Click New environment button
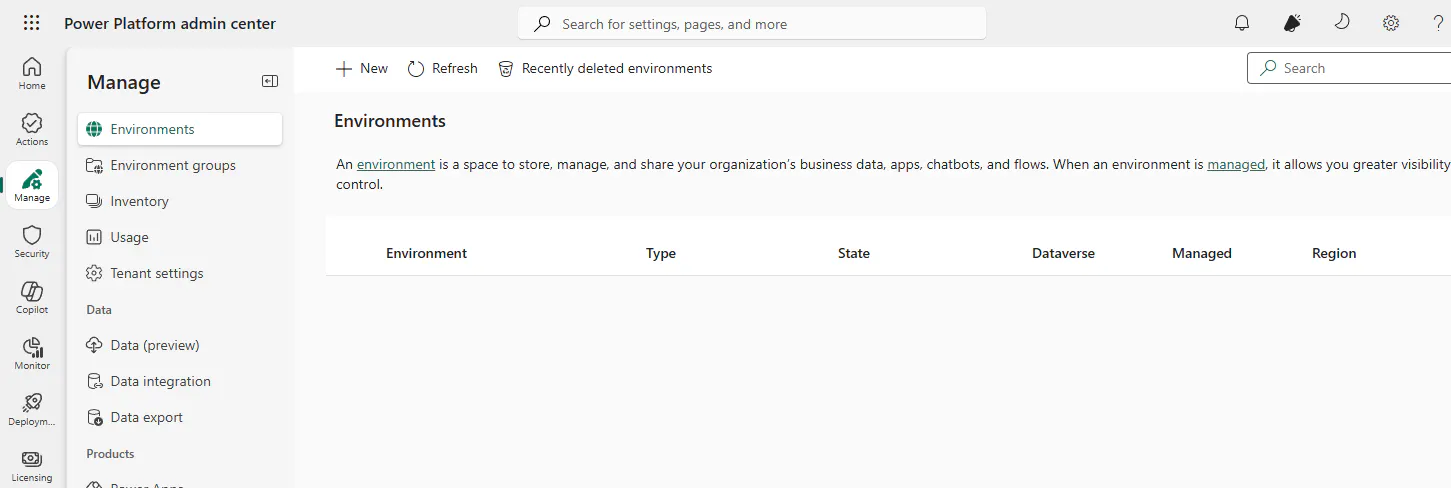 click(x=362, y=68)
